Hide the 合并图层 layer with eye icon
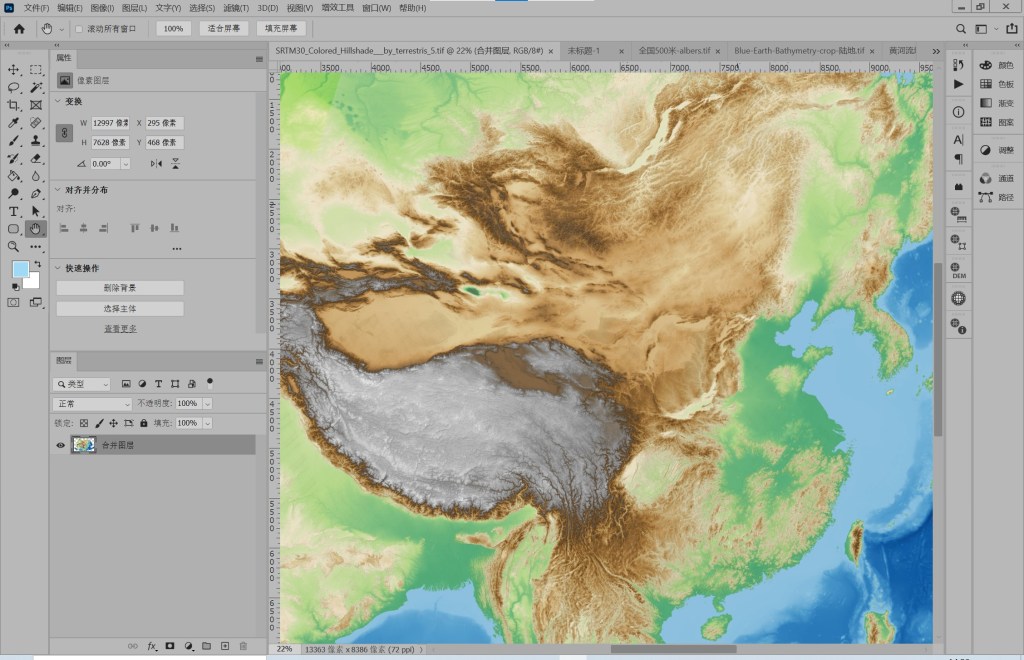Screen dimensions: 1024x660 tap(60, 445)
